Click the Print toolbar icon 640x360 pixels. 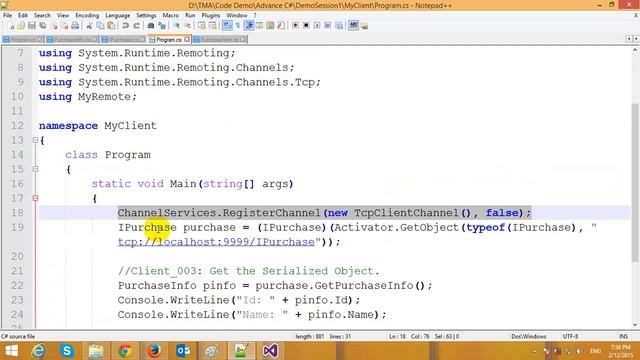pos(75,26)
